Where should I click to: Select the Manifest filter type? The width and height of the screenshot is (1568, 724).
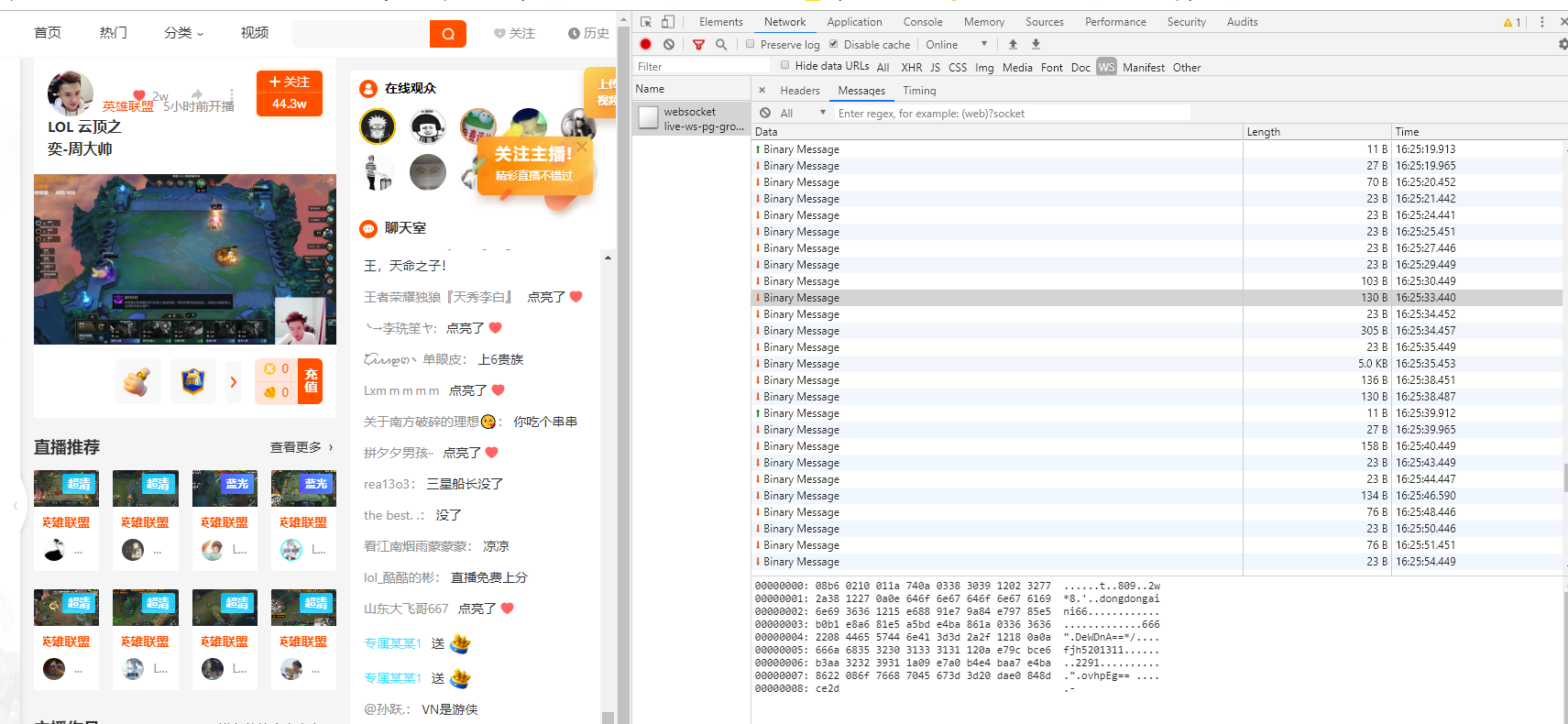click(1143, 68)
